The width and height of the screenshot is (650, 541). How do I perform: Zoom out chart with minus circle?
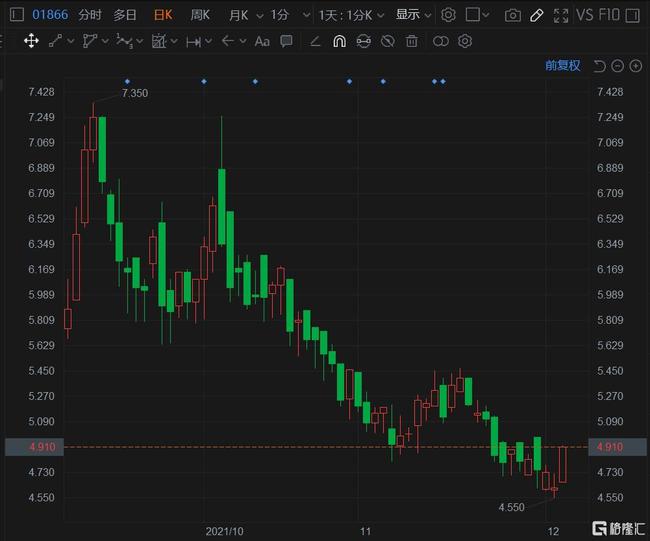pyautogui.click(x=617, y=66)
